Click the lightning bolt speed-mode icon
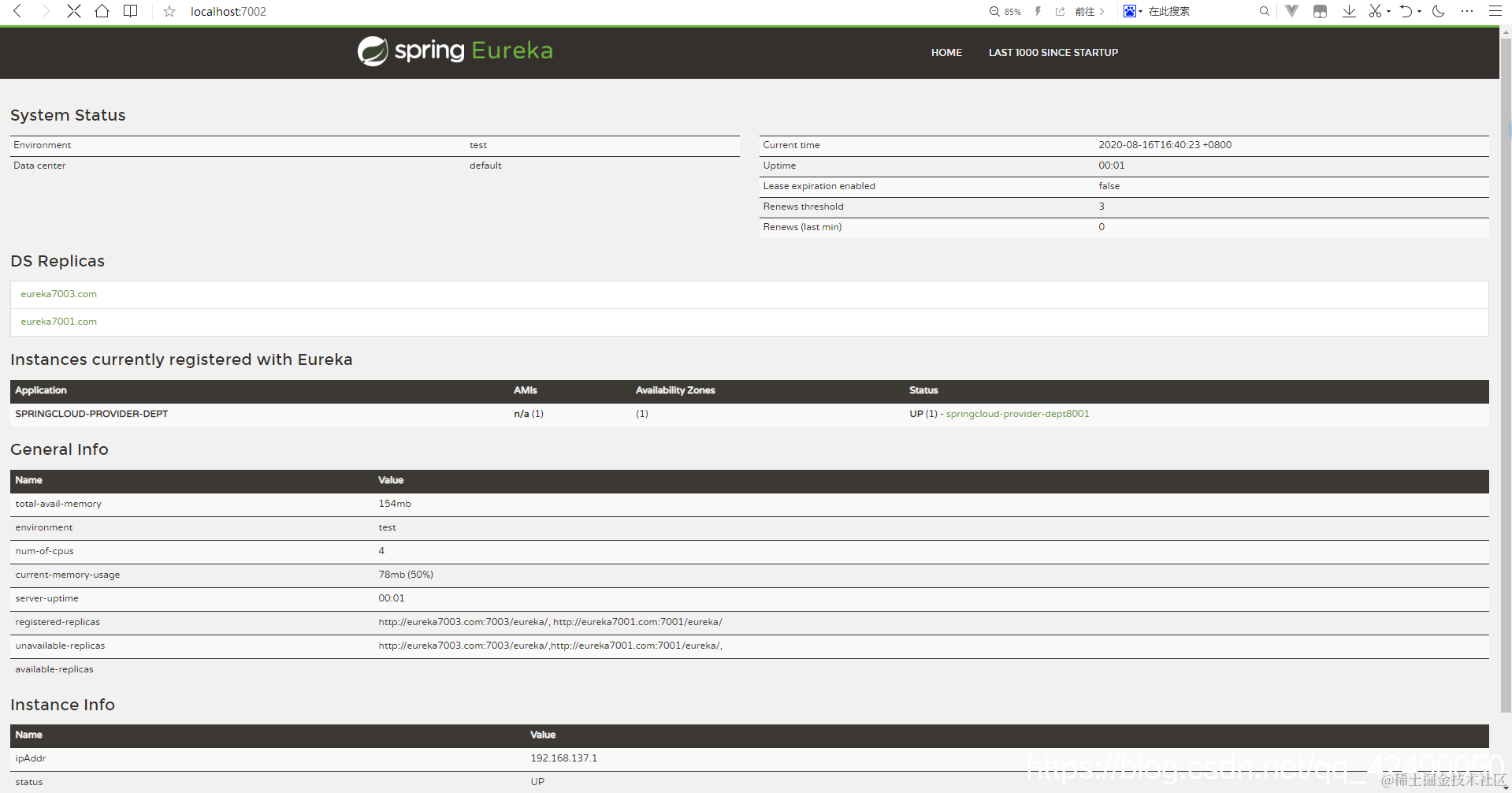The width and height of the screenshot is (1512, 793). [x=1038, y=11]
